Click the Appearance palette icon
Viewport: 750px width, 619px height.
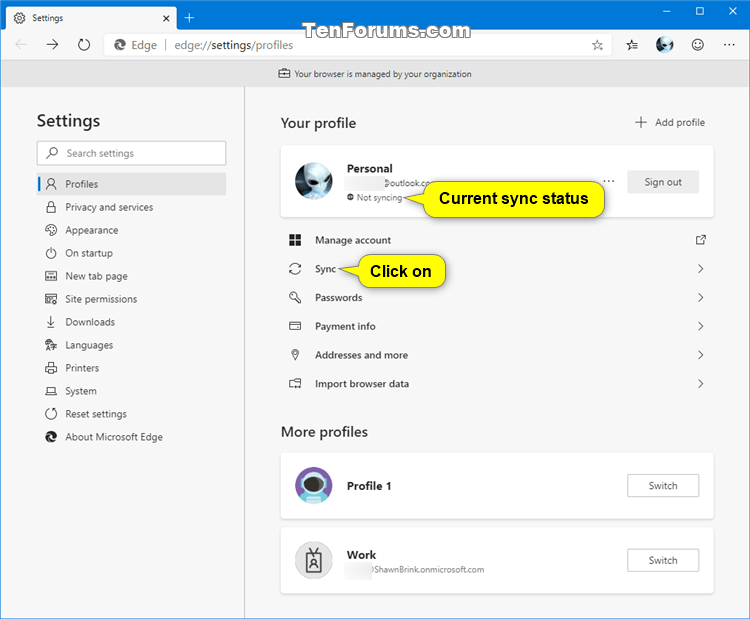51,230
